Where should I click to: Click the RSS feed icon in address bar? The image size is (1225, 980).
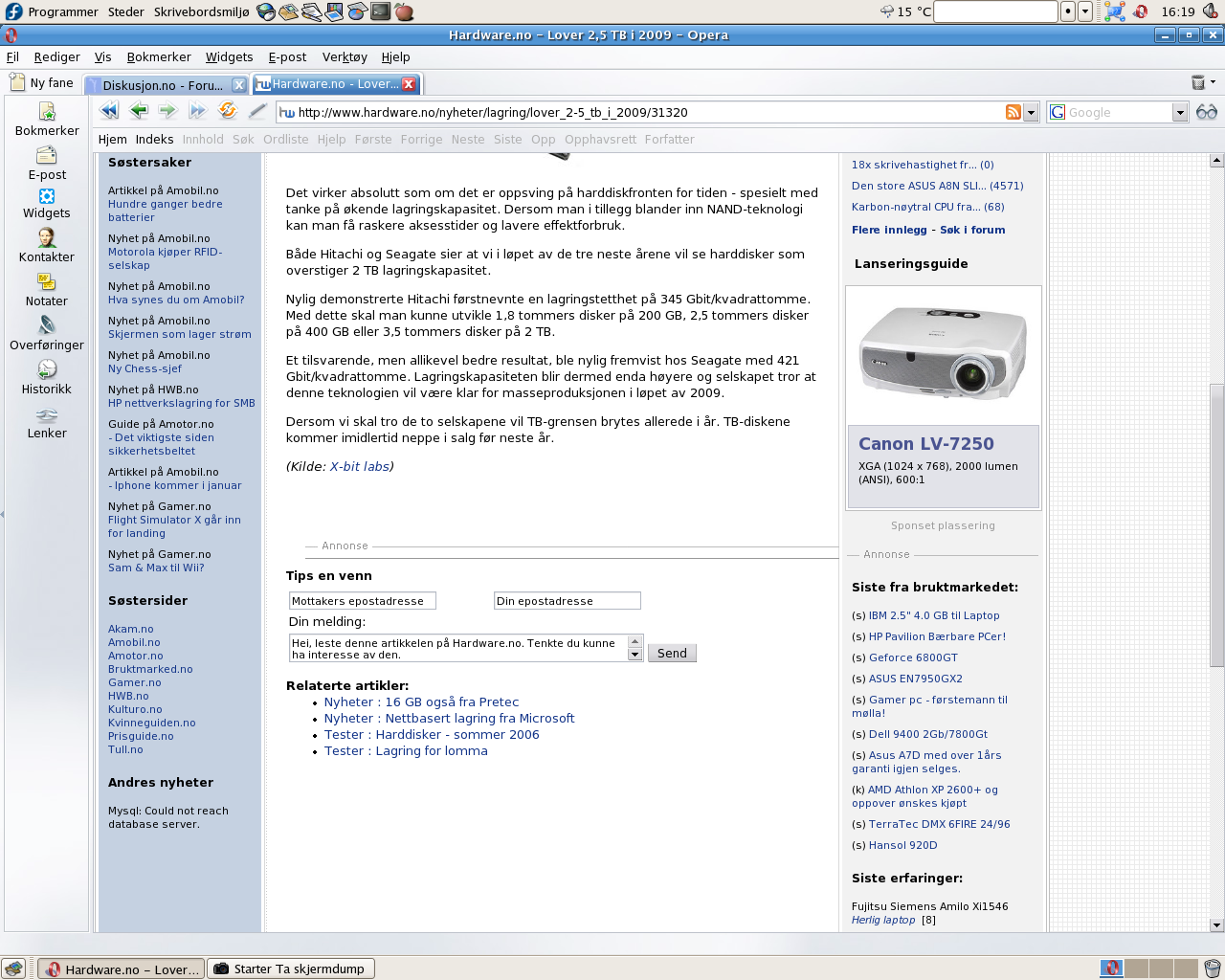click(x=1013, y=112)
